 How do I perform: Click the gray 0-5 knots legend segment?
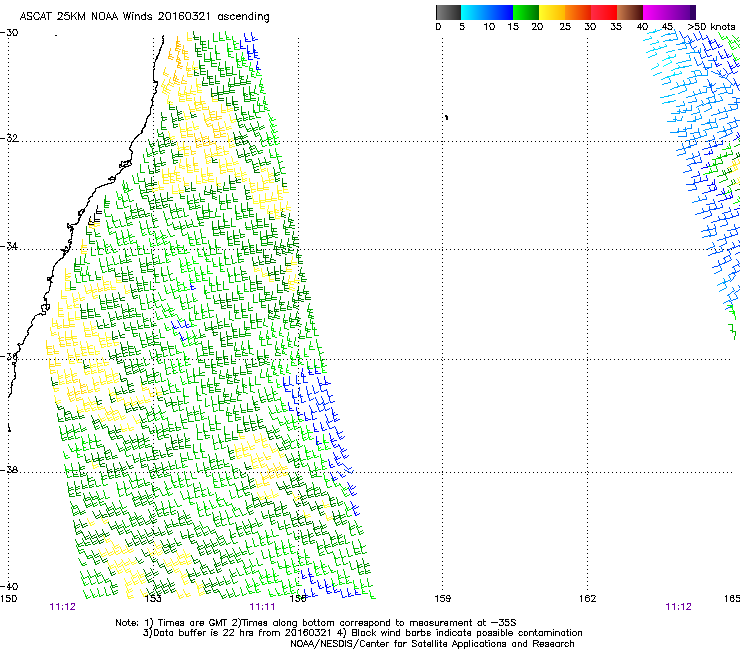tap(448, 12)
